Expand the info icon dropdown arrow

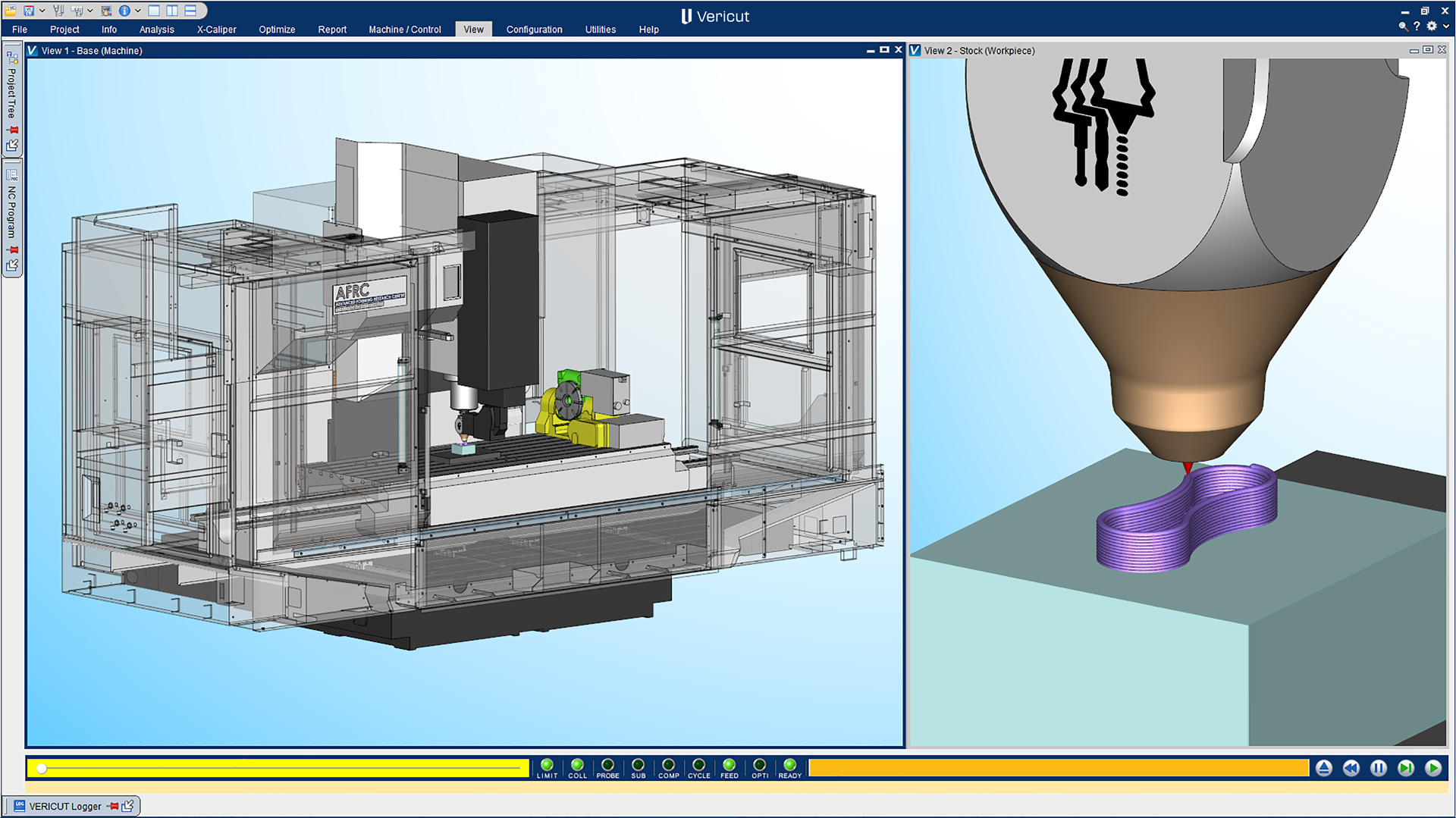click(x=138, y=11)
